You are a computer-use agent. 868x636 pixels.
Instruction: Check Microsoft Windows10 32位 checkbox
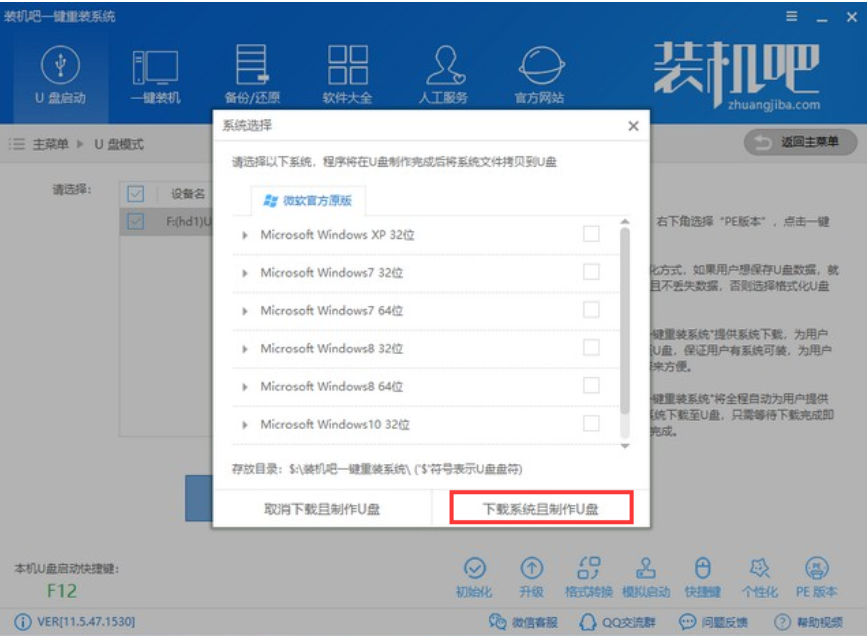591,423
